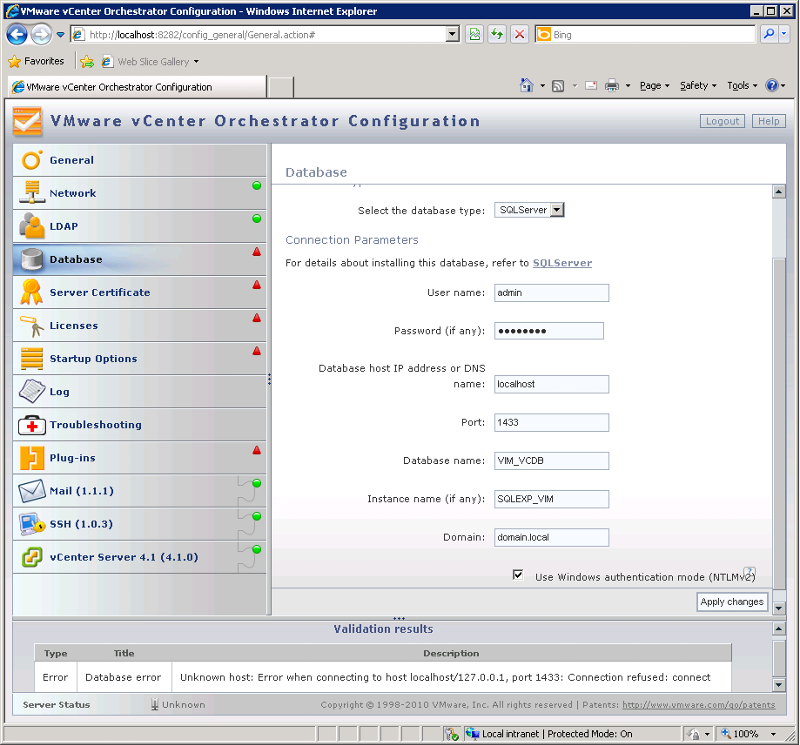The image size is (800, 745).
Task: Click the Database cylinder icon
Action: (x=32, y=259)
